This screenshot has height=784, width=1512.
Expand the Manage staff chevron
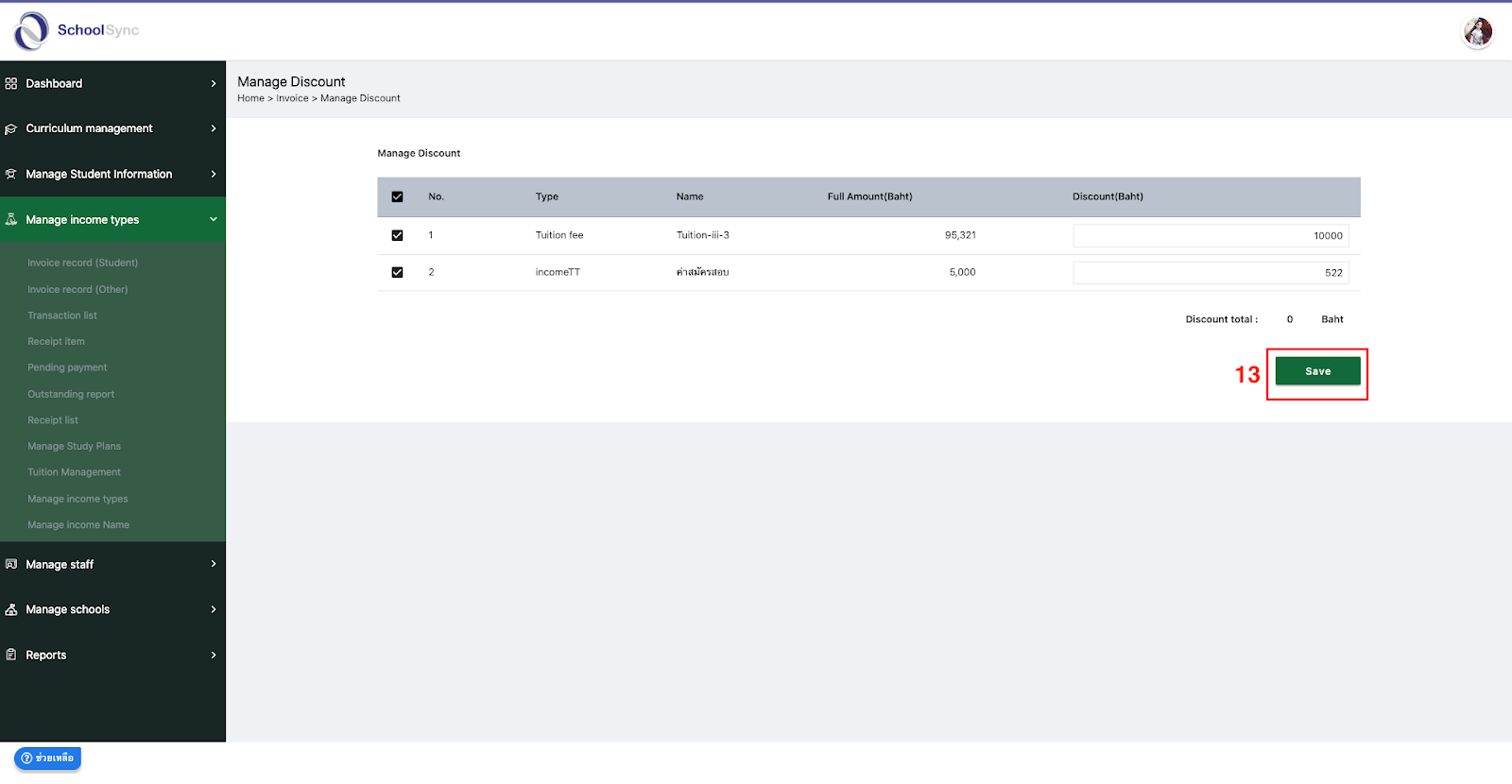pyautogui.click(x=214, y=564)
